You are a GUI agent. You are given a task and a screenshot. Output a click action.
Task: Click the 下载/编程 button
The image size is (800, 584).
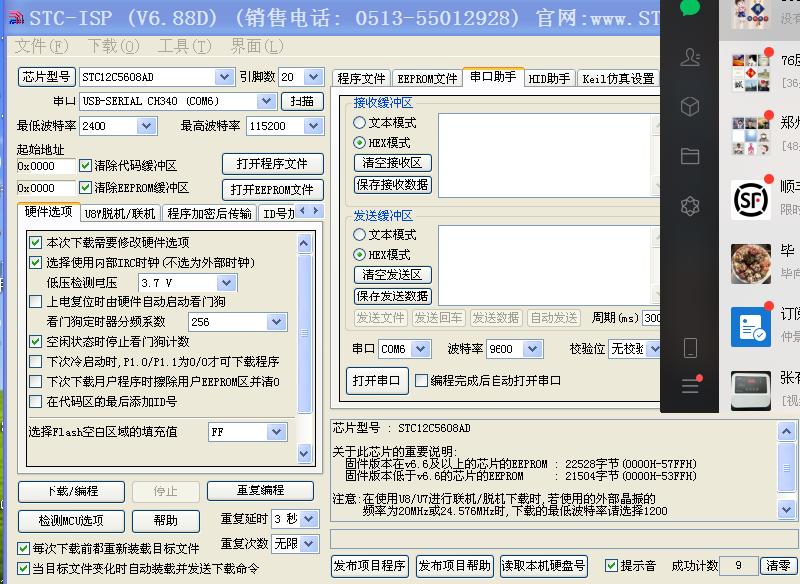pyautogui.click(x=73, y=491)
